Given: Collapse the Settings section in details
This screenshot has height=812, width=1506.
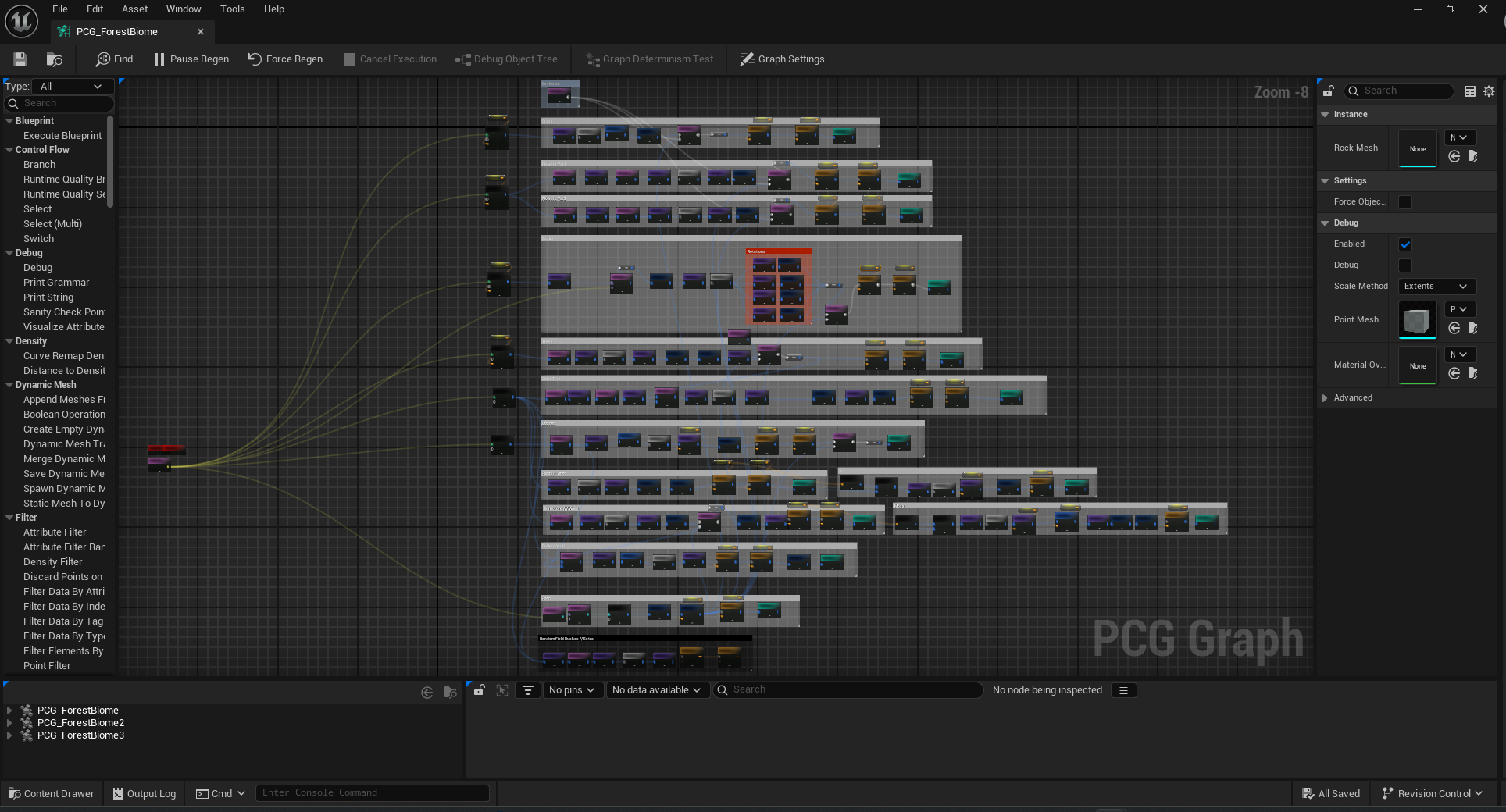Looking at the screenshot, I should pyautogui.click(x=1325, y=181).
